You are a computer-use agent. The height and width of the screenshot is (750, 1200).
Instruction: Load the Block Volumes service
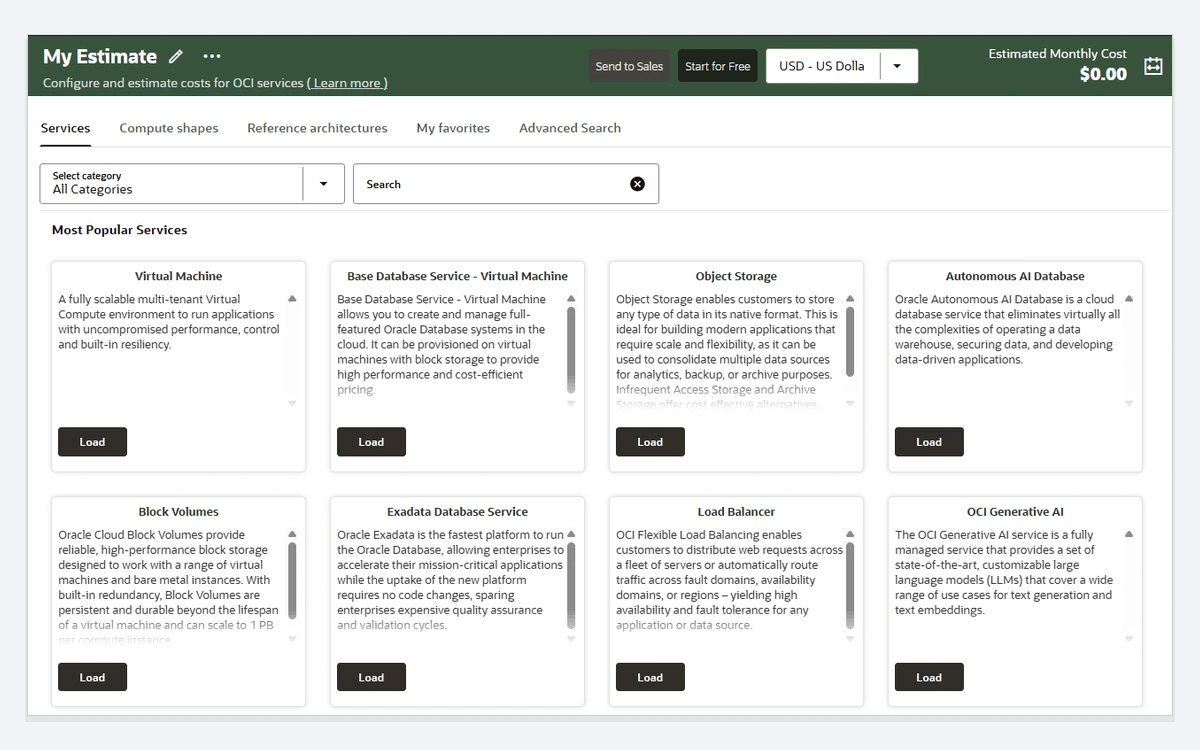point(92,677)
